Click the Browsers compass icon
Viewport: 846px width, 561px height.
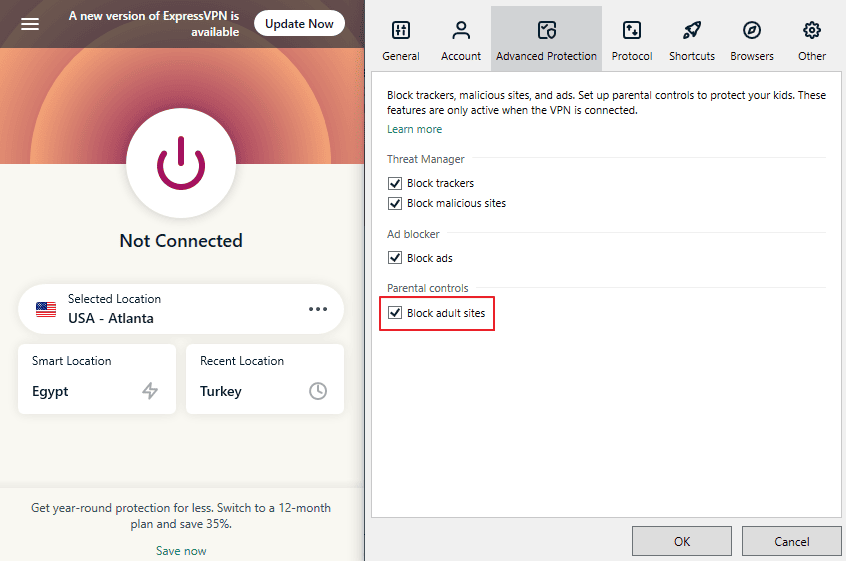click(752, 30)
